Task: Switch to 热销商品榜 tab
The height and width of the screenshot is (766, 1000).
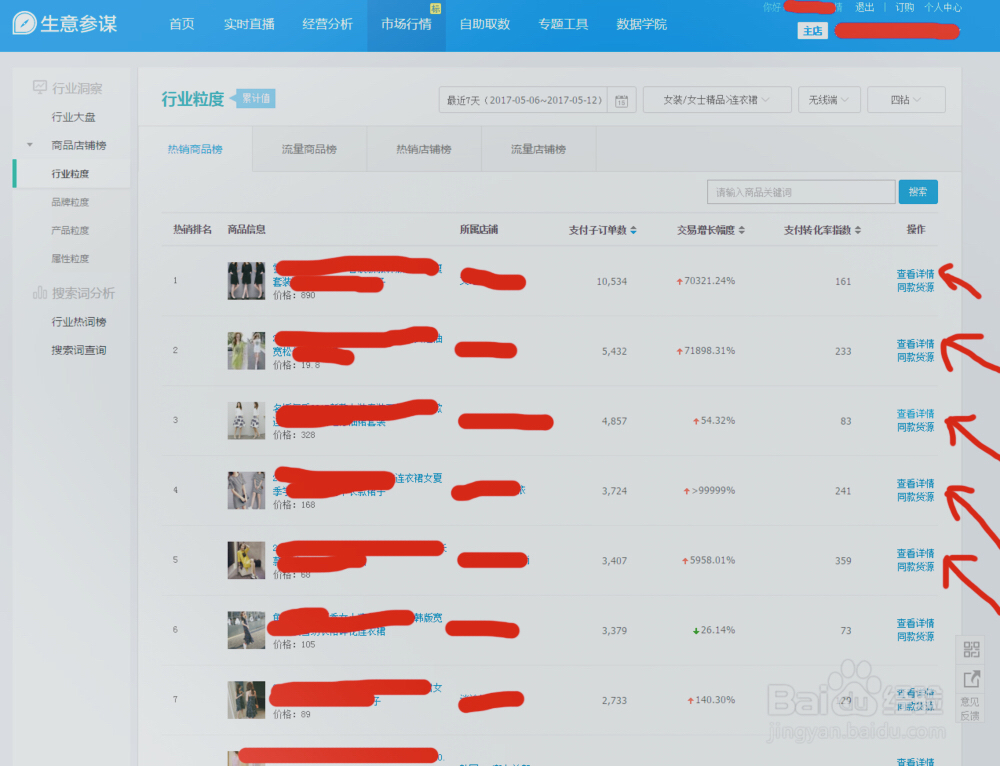Action: click(195, 149)
